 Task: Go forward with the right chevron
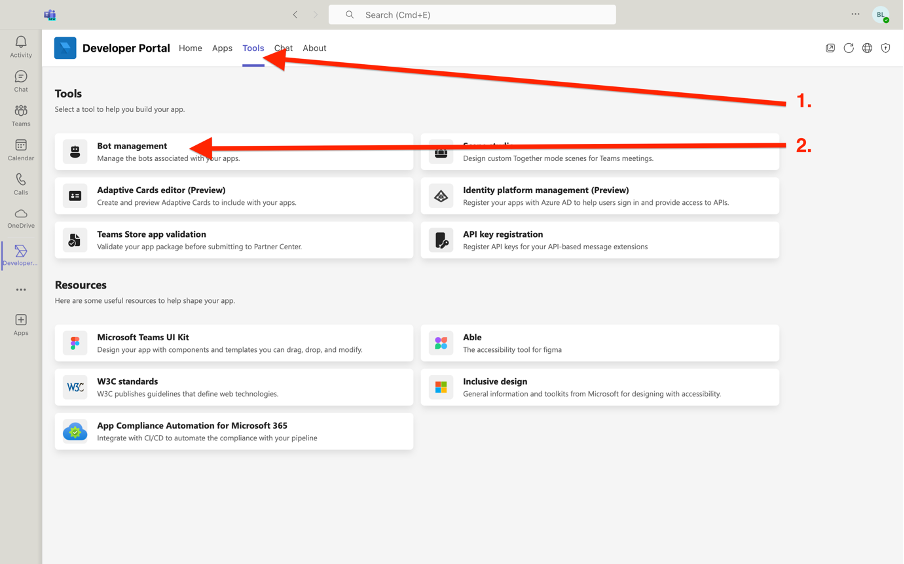coord(315,14)
